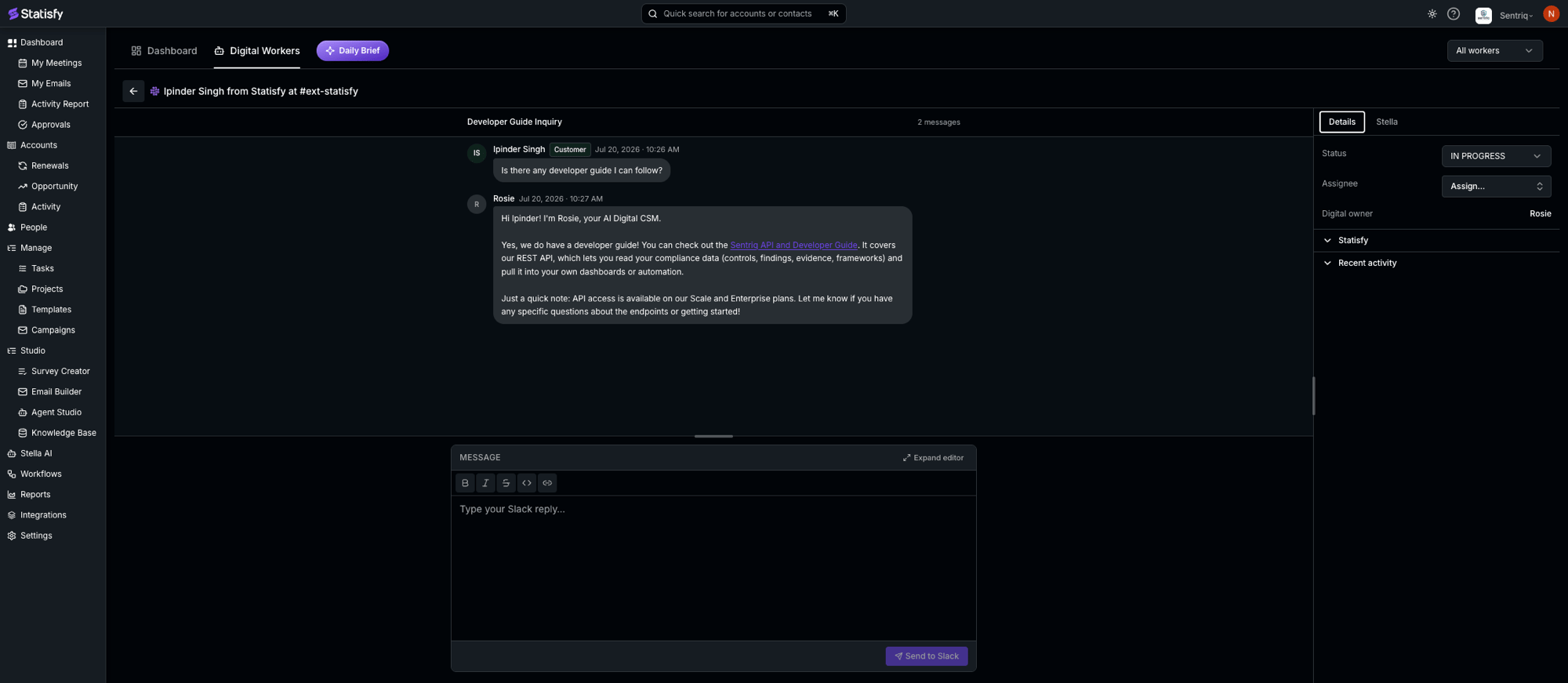Image resolution: width=1568 pixels, height=683 pixels.
Task: Open the user avatar N menu
Action: point(1551,14)
